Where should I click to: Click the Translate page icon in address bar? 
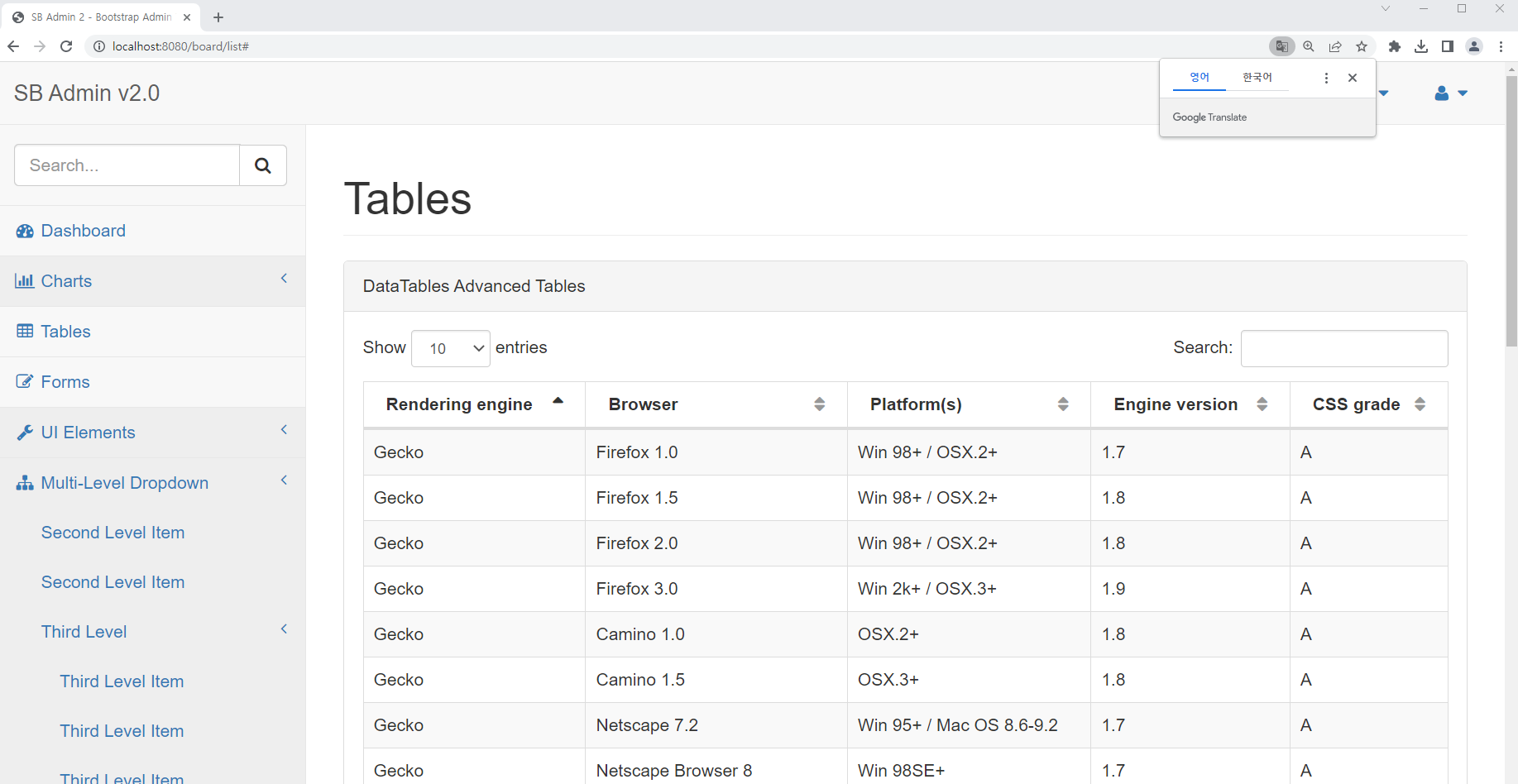click(x=1281, y=46)
